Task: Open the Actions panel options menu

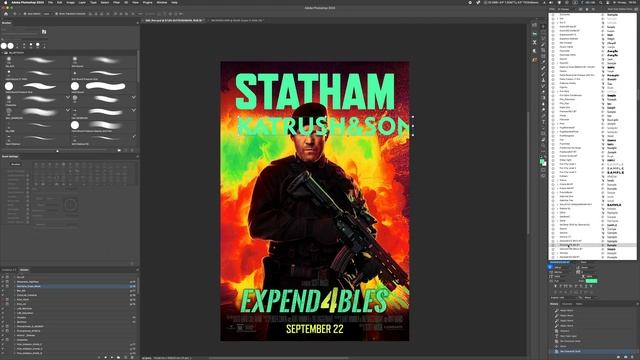Action: [x=137, y=270]
